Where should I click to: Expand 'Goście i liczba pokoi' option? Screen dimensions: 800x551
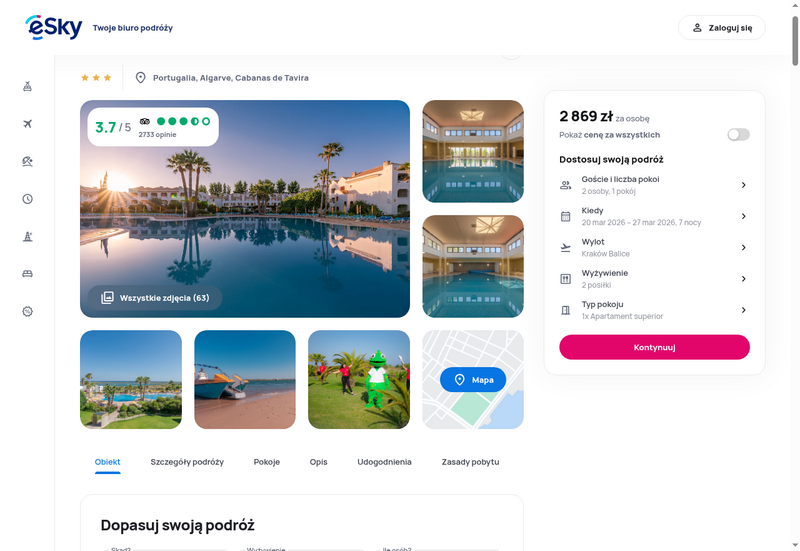tap(654, 185)
